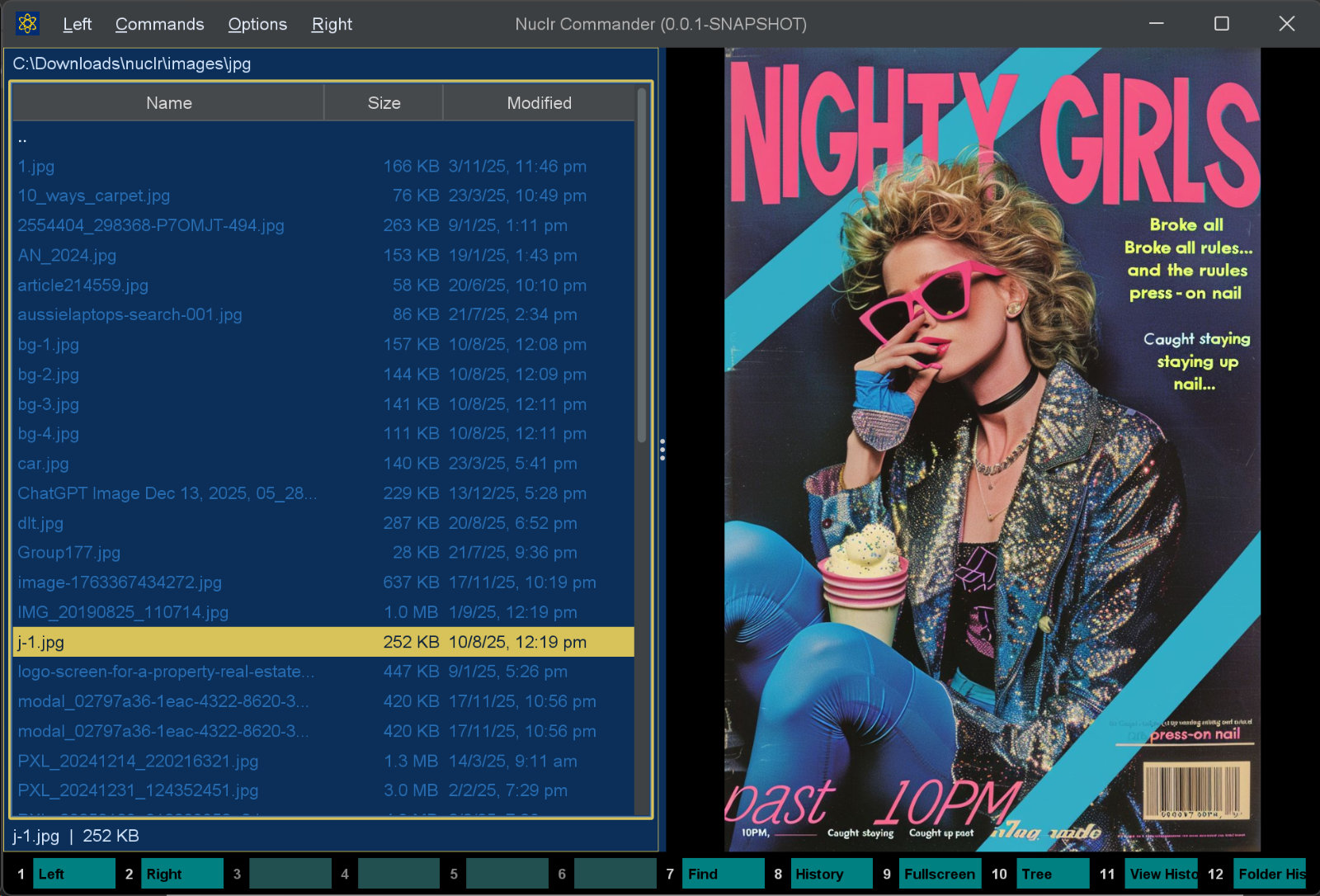Select the file bg-3.jpg
Image resolution: width=1320 pixels, height=896 pixels.
pos(323,404)
